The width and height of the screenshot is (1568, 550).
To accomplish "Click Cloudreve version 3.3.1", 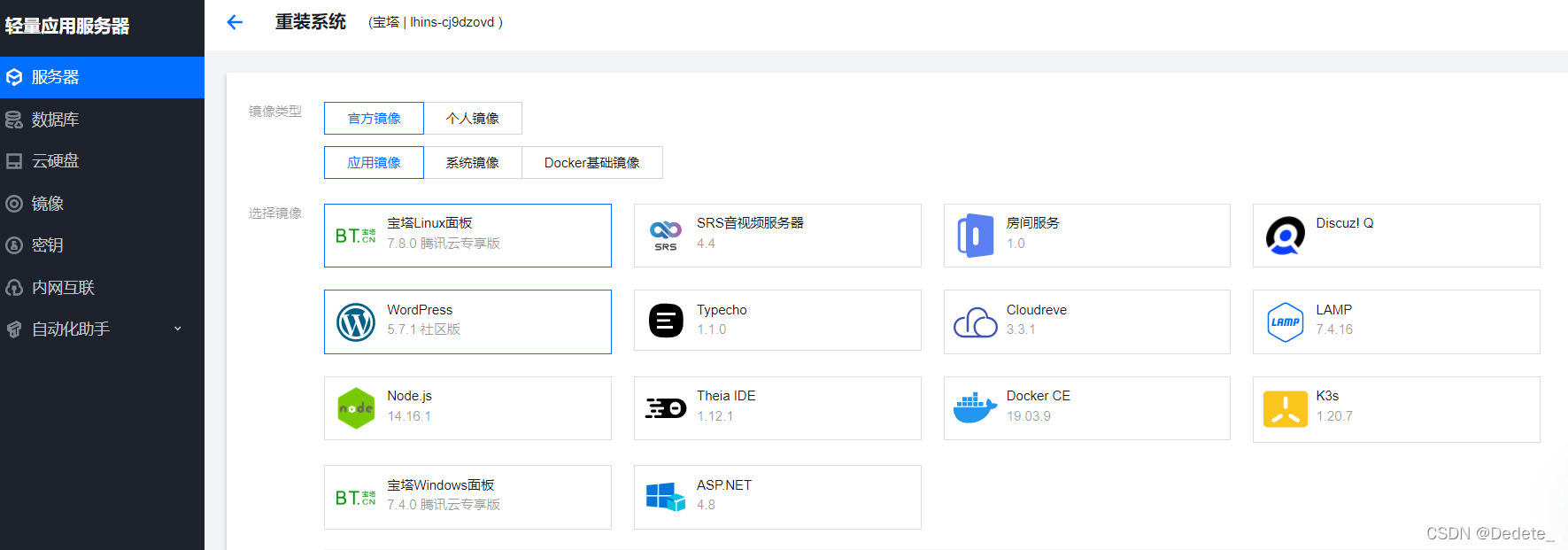I will click(x=1021, y=329).
